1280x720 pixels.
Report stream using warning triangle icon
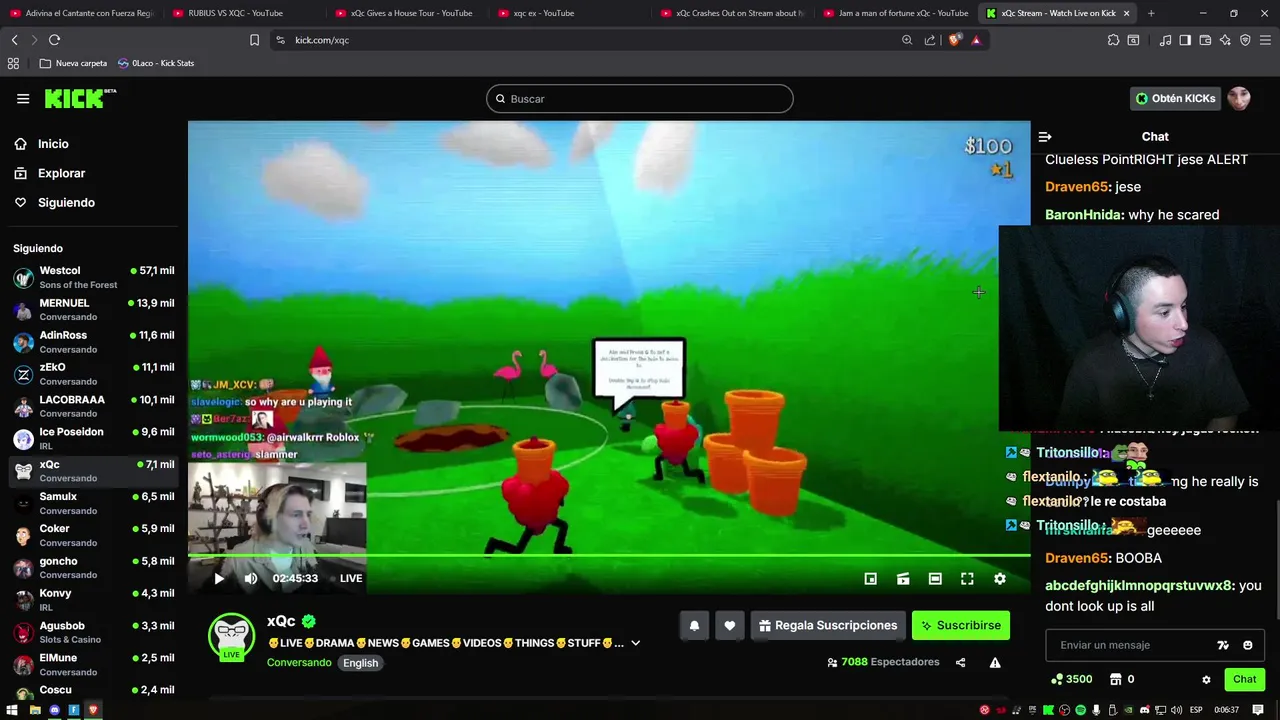coord(995,662)
